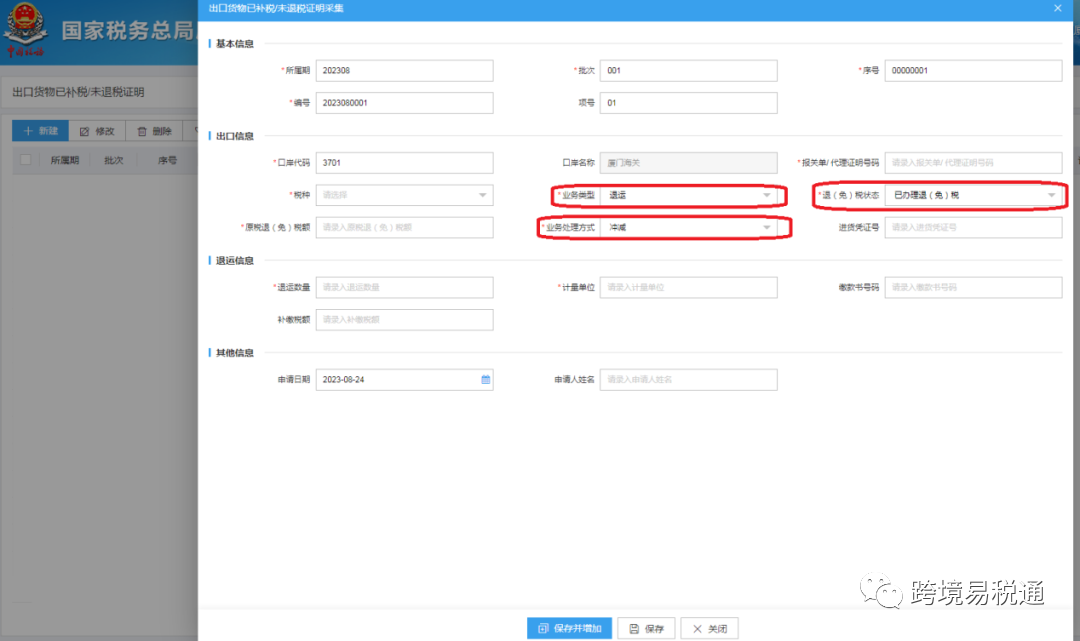Image resolution: width=1080 pixels, height=641 pixels.
Task: Open the 税种 dropdown
Action: 404,195
